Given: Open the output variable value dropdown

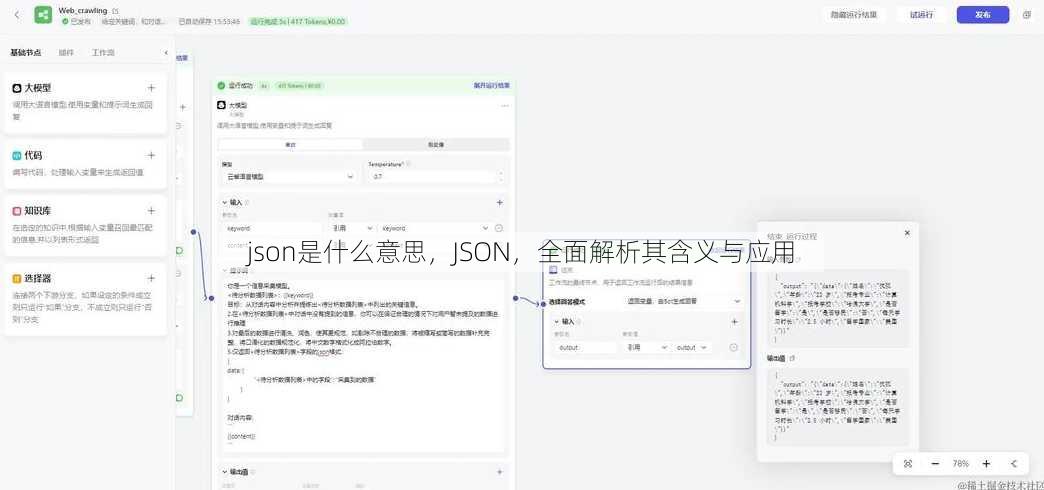Looking at the screenshot, I should click(x=692, y=348).
